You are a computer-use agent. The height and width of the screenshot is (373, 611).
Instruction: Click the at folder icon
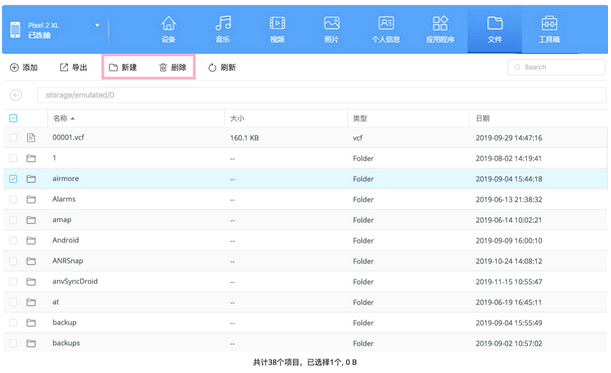[x=31, y=302]
